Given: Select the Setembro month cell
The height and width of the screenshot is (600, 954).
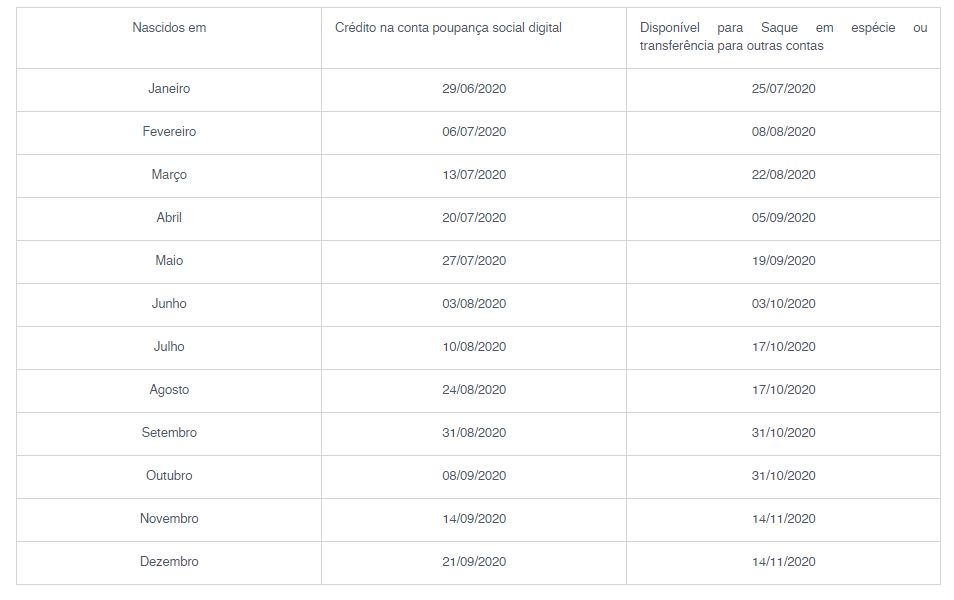Looking at the screenshot, I should [169, 433].
